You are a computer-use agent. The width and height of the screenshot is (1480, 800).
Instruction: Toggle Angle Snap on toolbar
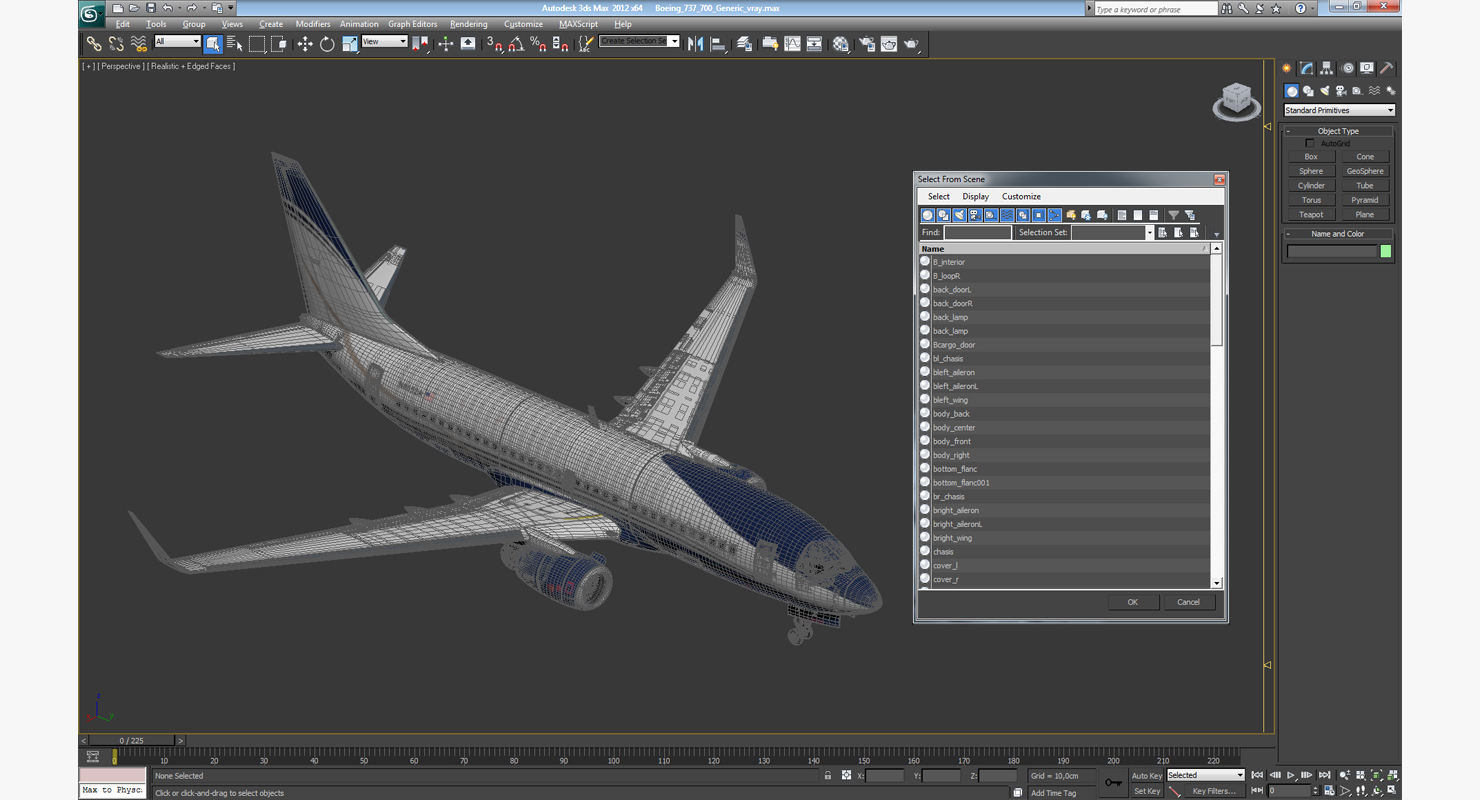(516, 44)
